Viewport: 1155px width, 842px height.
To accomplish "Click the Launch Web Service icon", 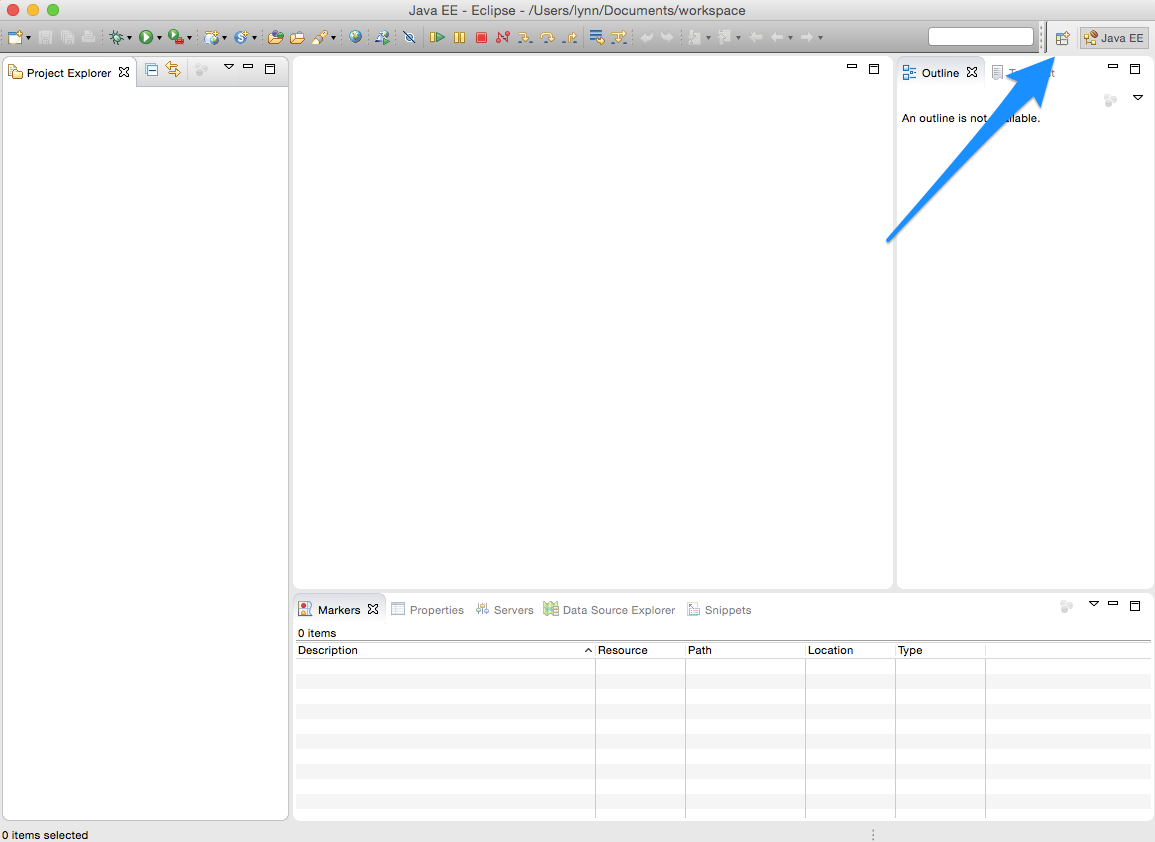I will [382, 37].
